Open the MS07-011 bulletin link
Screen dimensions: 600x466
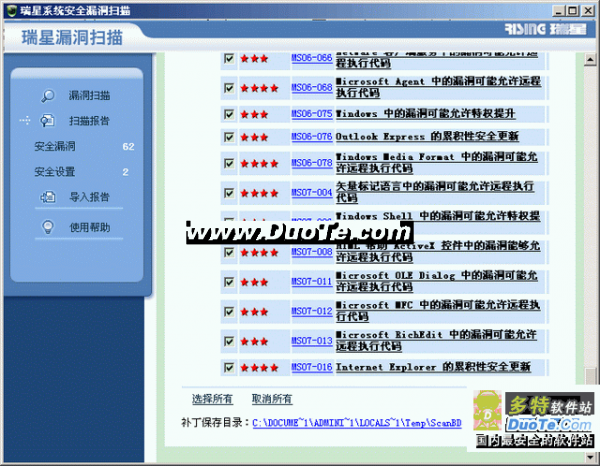pos(312,282)
